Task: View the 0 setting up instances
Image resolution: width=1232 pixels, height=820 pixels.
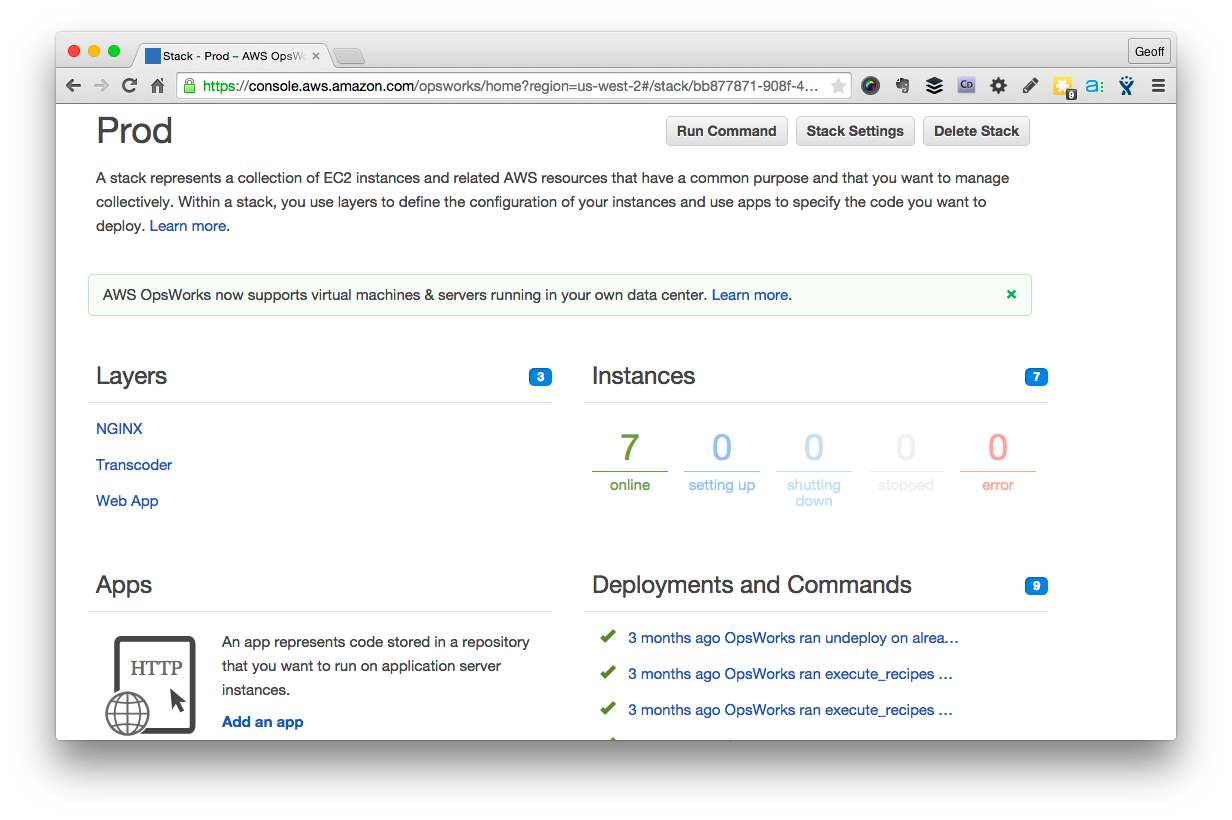Action: (x=722, y=461)
